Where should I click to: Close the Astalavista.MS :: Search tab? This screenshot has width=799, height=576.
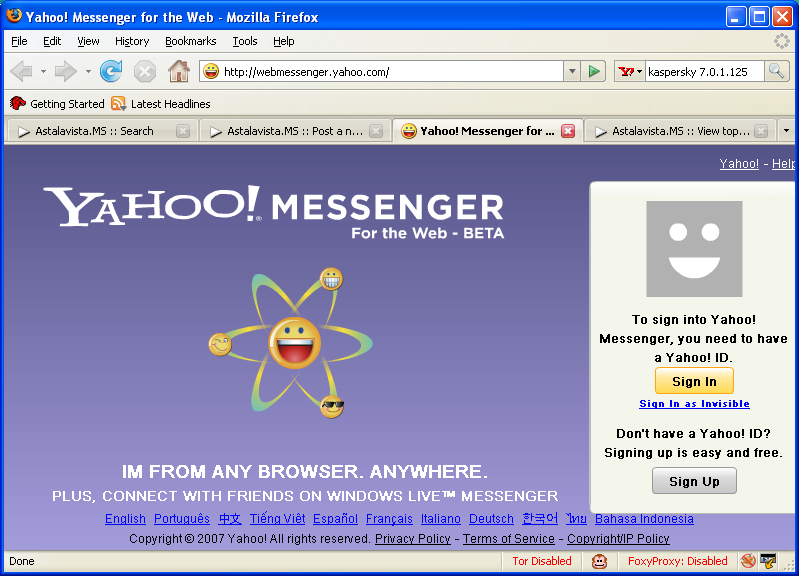(183, 132)
